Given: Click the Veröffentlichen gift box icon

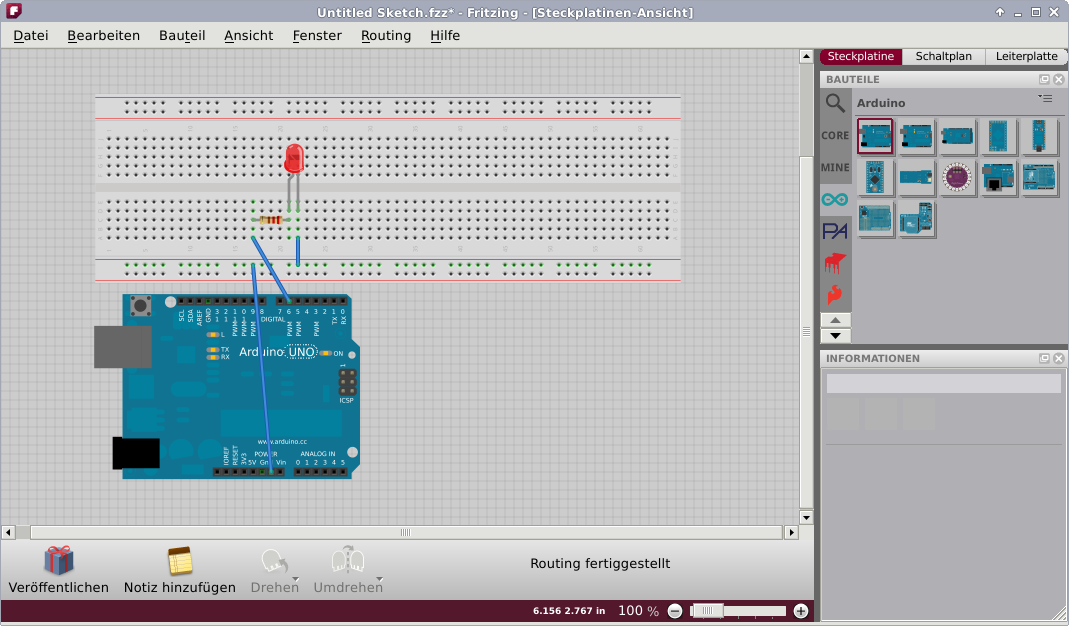Looking at the screenshot, I should [58, 561].
